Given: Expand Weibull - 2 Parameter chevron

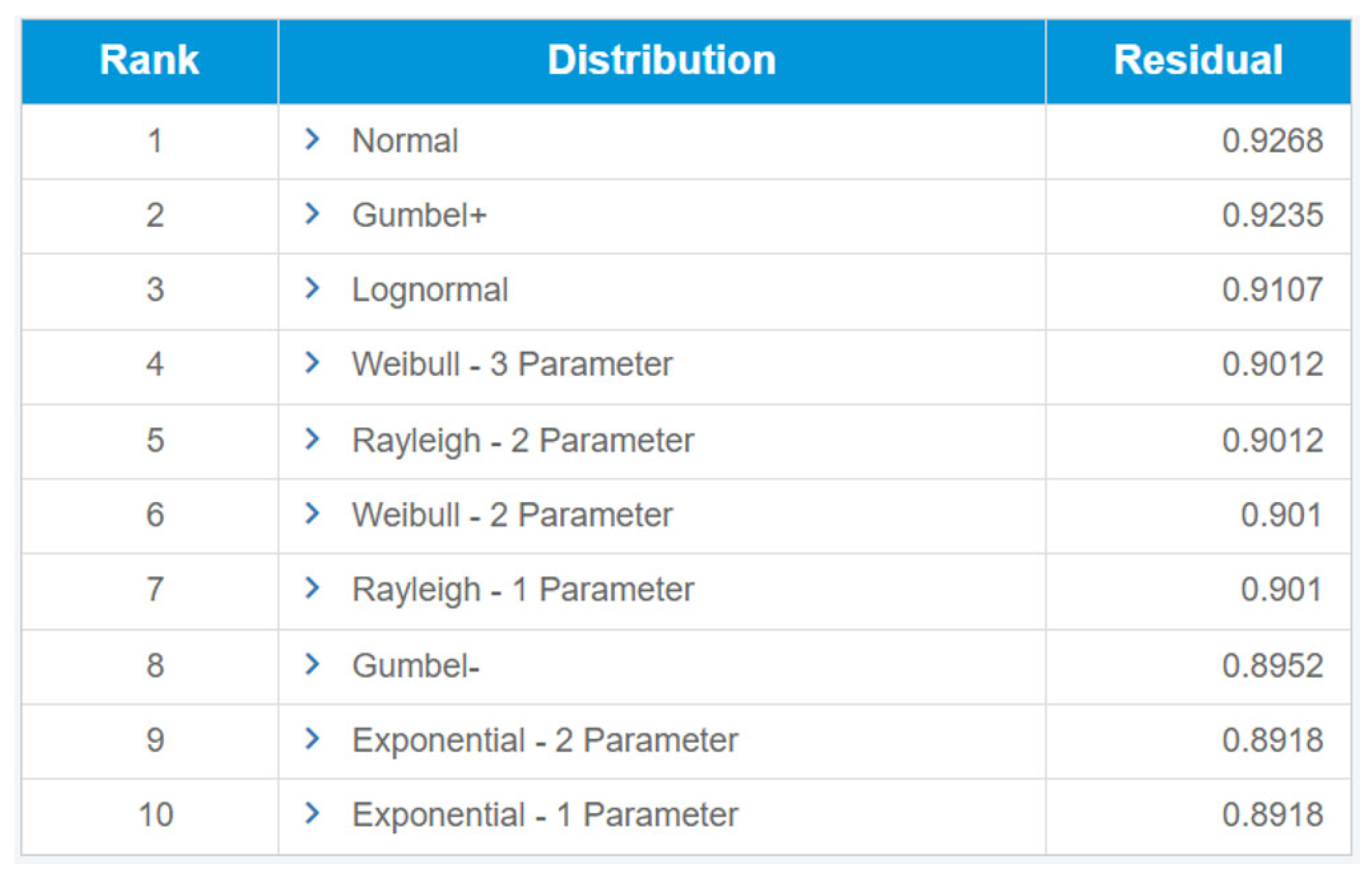Looking at the screenshot, I should (x=312, y=514).
